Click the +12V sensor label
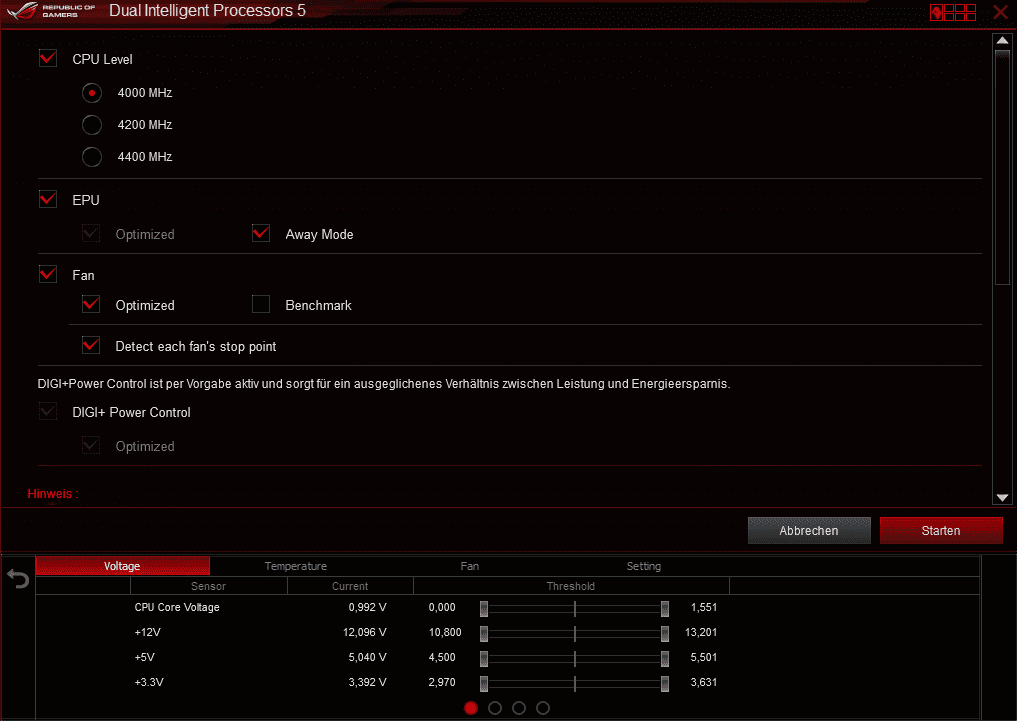The width and height of the screenshot is (1017, 721). (147, 632)
